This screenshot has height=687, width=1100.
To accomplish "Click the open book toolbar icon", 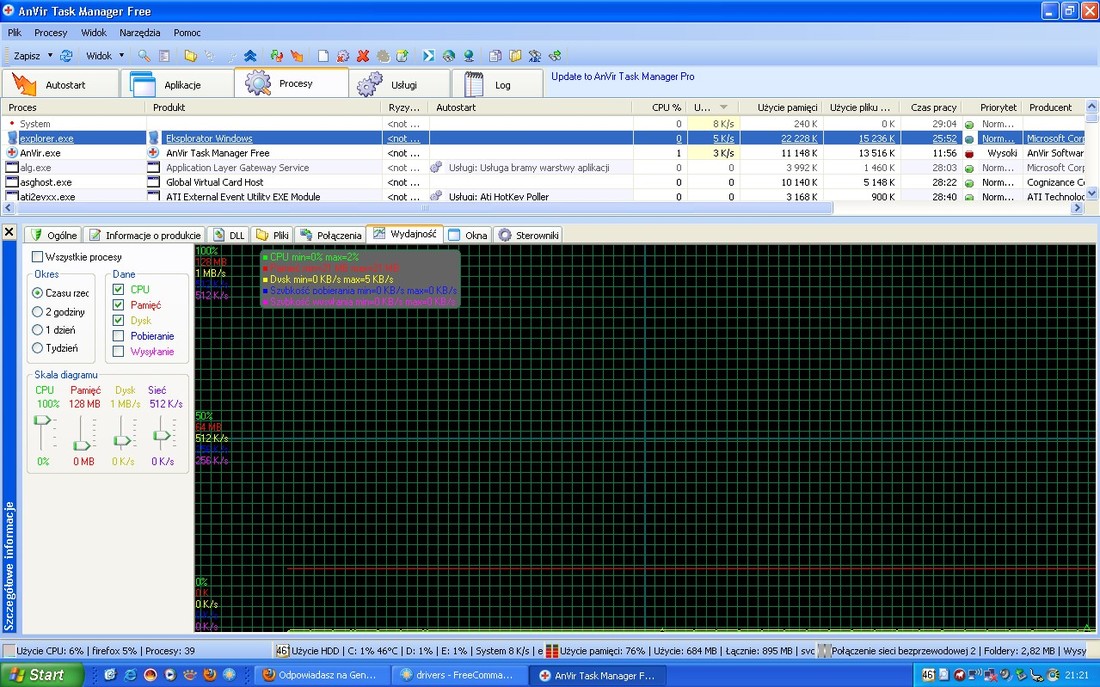I will pyautogui.click(x=515, y=55).
